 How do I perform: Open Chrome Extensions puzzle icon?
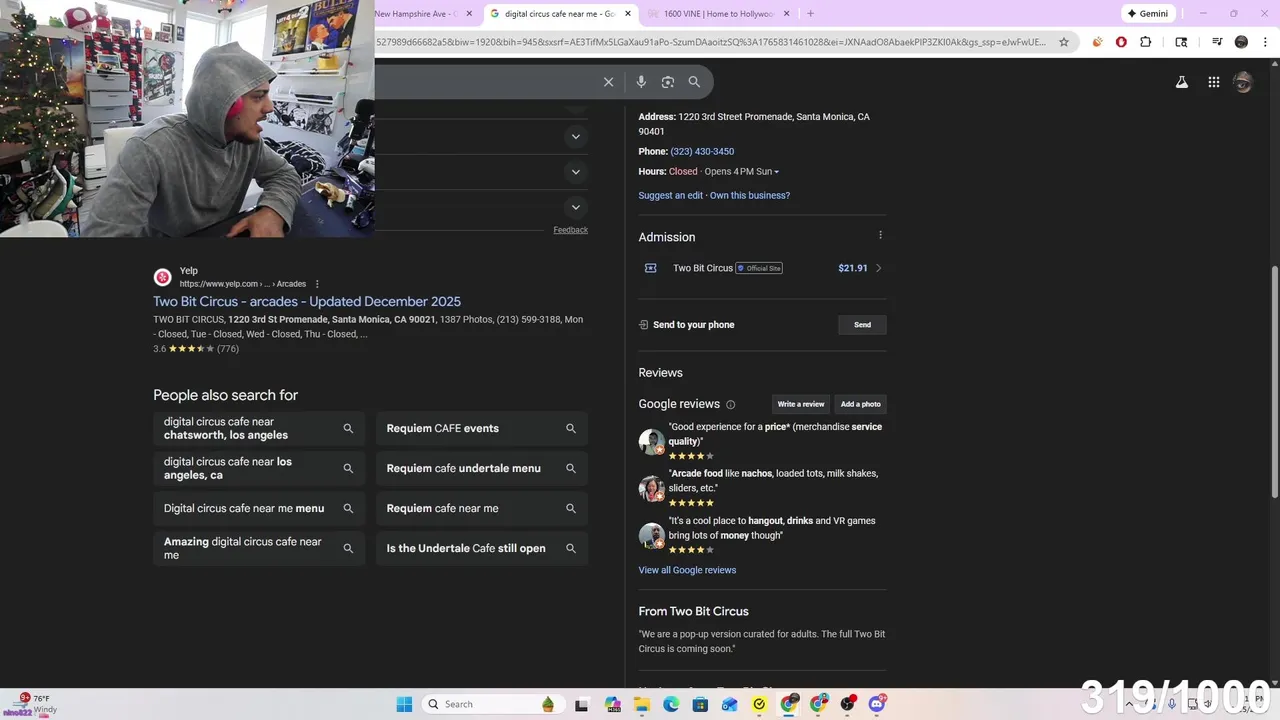(x=1146, y=42)
